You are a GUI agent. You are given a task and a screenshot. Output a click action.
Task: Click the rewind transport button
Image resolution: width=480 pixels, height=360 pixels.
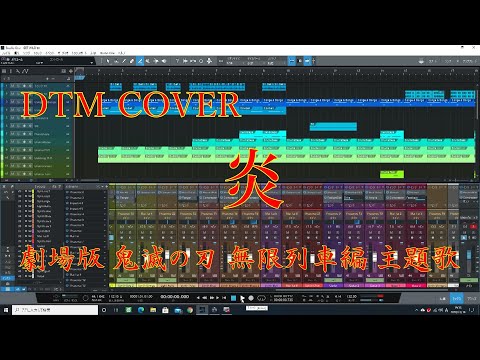pyautogui.click(x=205, y=298)
